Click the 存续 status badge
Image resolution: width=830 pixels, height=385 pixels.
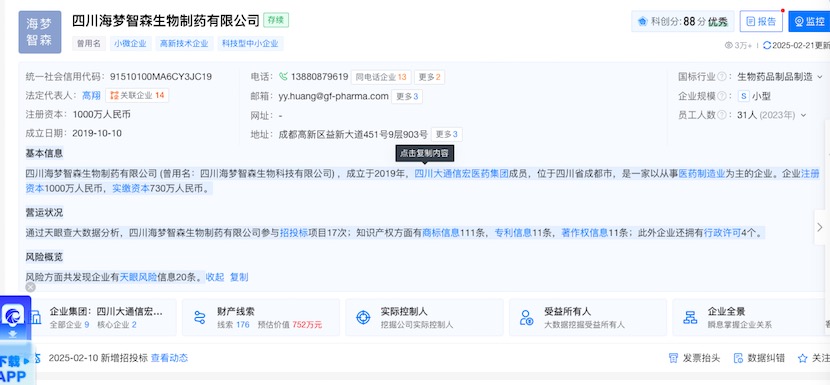click(276, 20)
